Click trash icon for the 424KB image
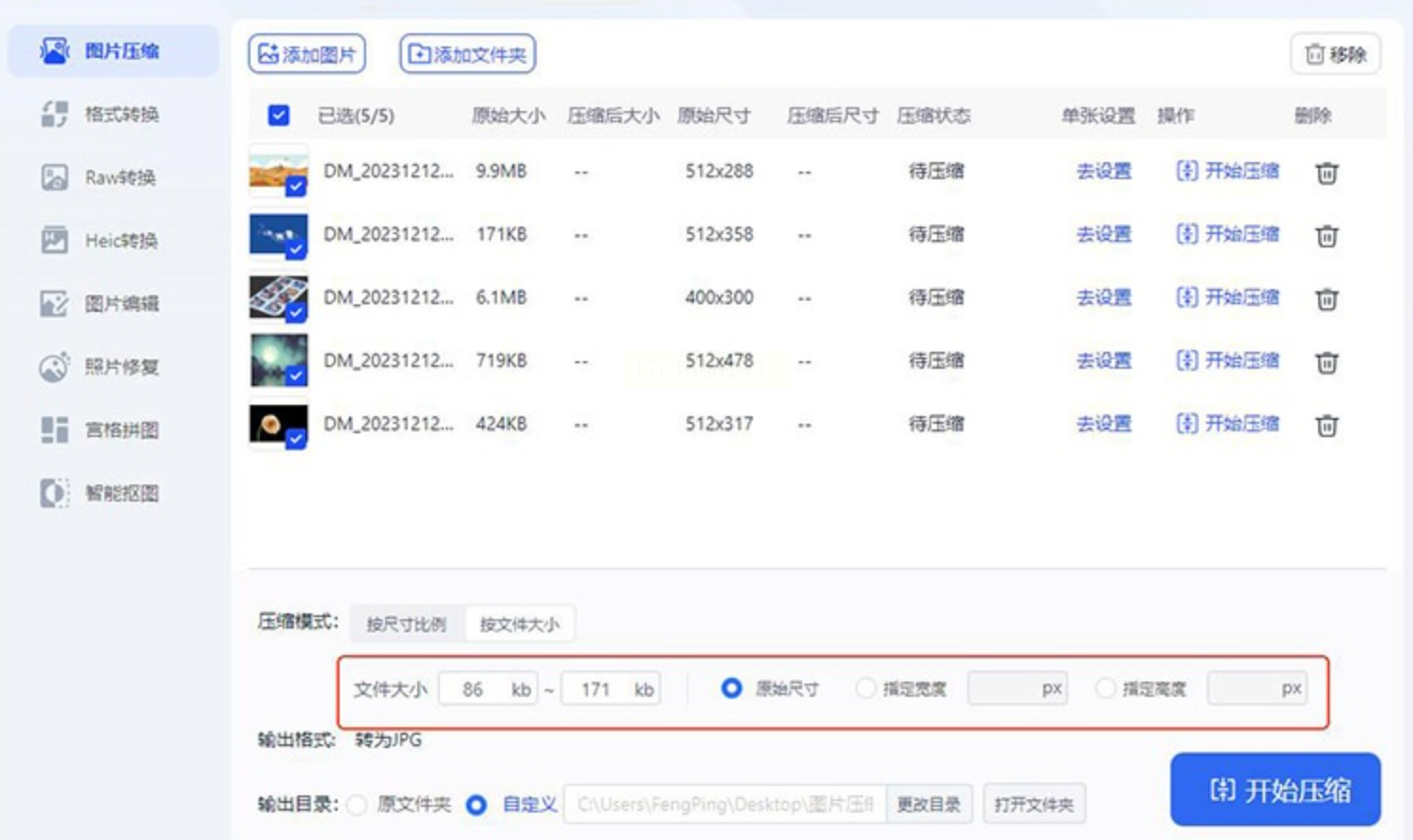This screenshot has width=1413, height=840. 1326,426
